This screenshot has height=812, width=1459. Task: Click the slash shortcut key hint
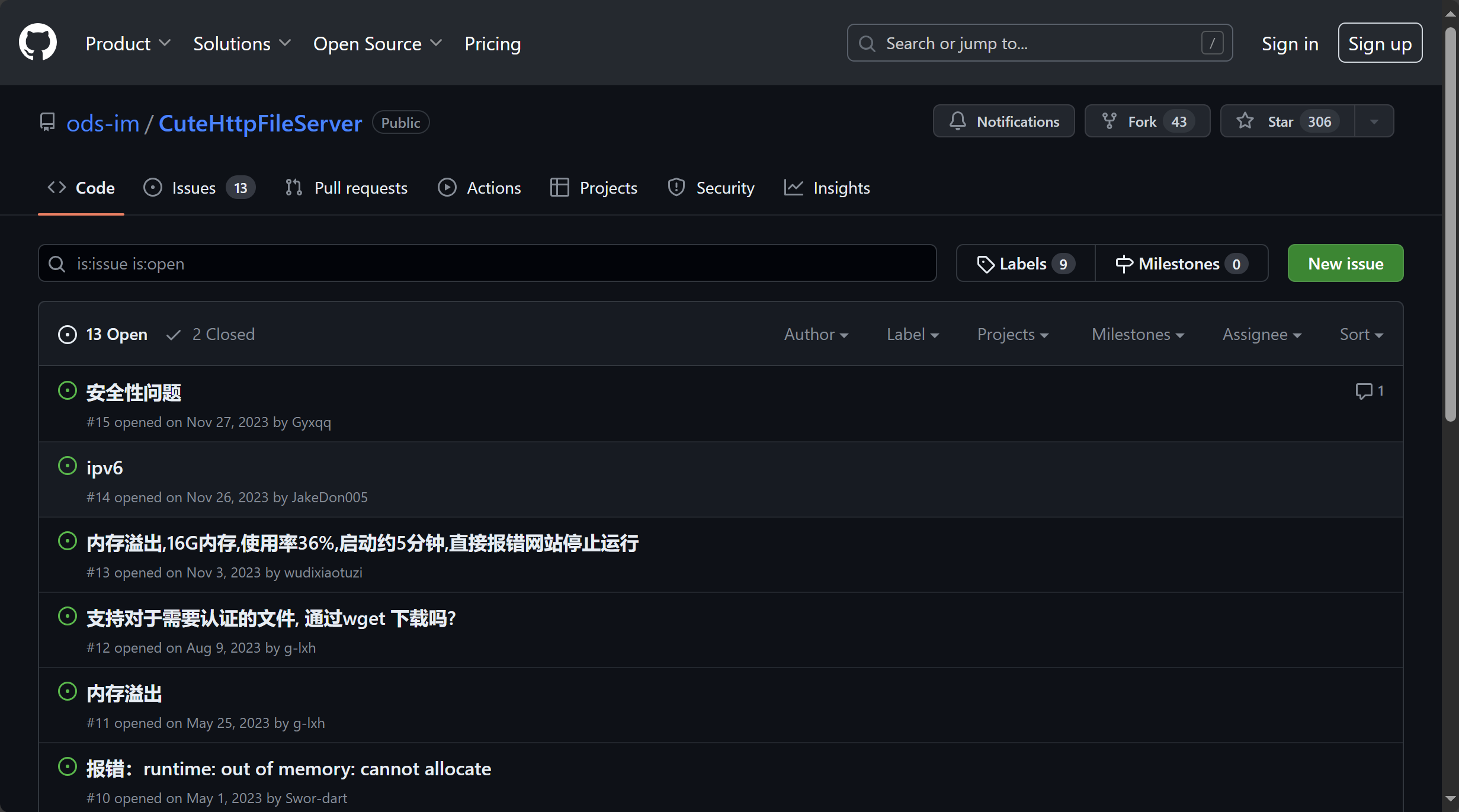tap(1212, 43)
